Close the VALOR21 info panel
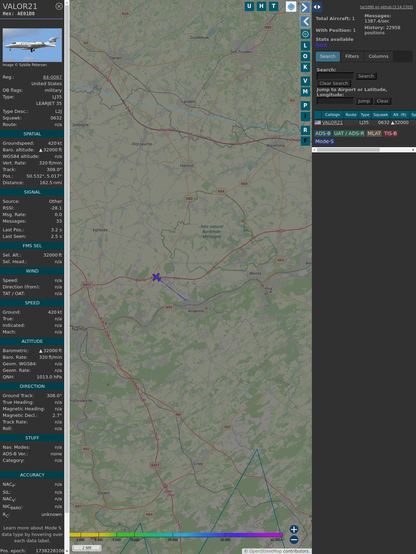Image resolution: width=416 pixels, height=554 pixels. [x=59, y=6]
